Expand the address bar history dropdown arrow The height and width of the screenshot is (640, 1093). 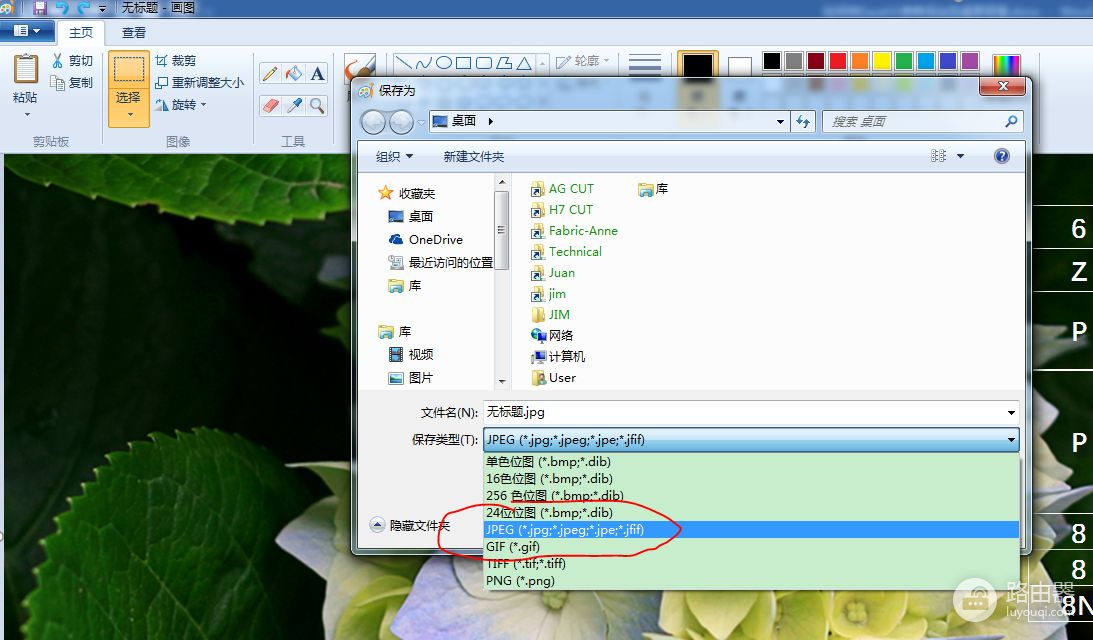tap(780, 121)
